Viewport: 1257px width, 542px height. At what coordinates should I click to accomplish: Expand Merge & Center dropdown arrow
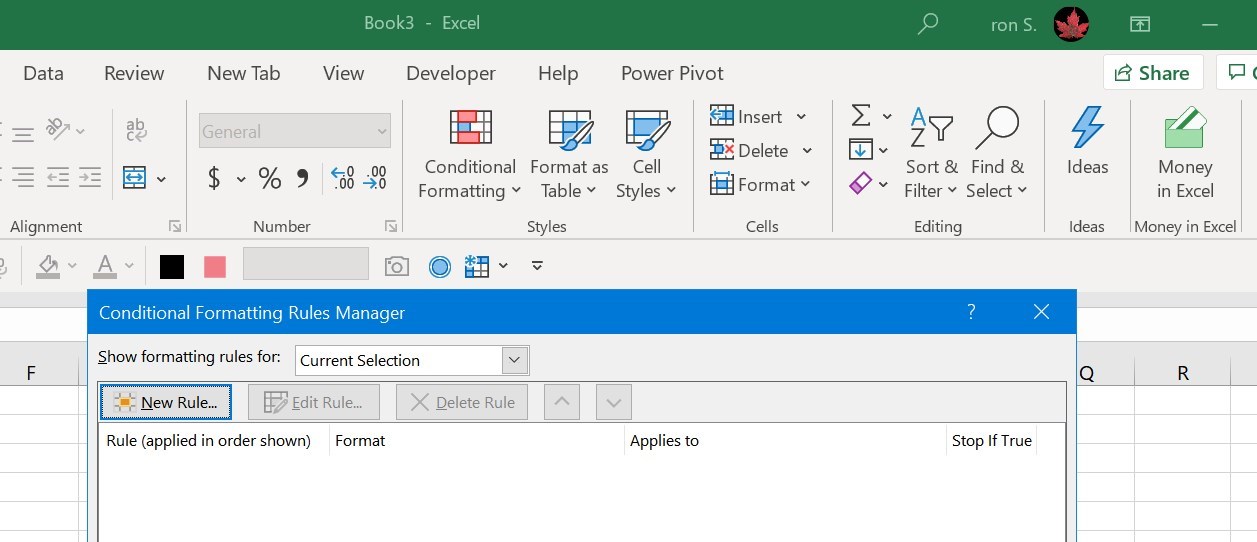click(161, 180)
